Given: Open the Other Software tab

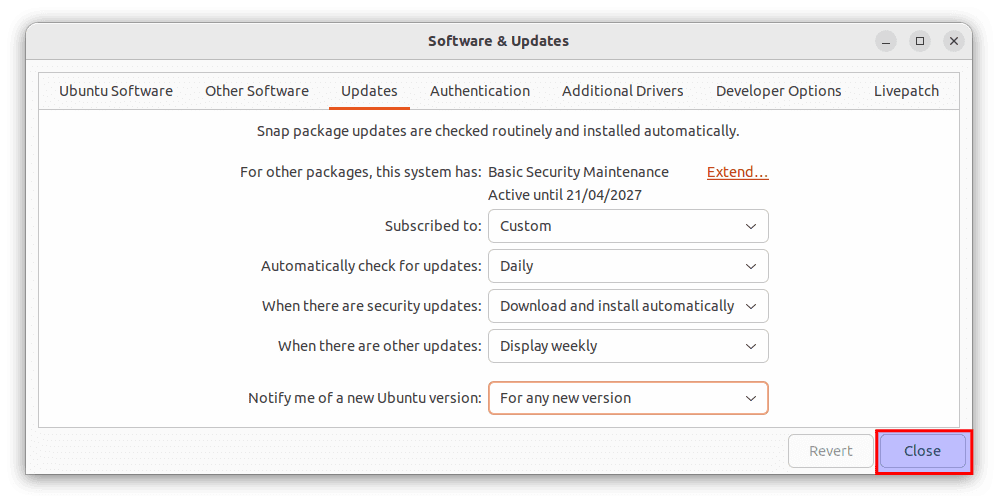Looking at the screenshot, I should (x=257, y=91).
